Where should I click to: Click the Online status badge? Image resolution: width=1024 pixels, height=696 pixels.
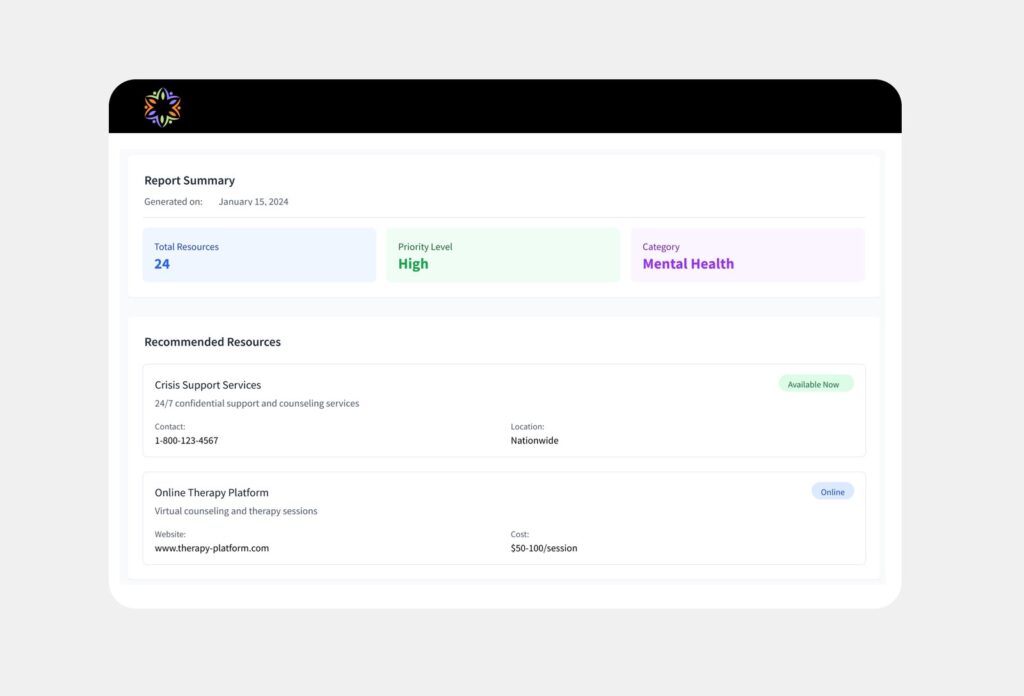point(833,492)
